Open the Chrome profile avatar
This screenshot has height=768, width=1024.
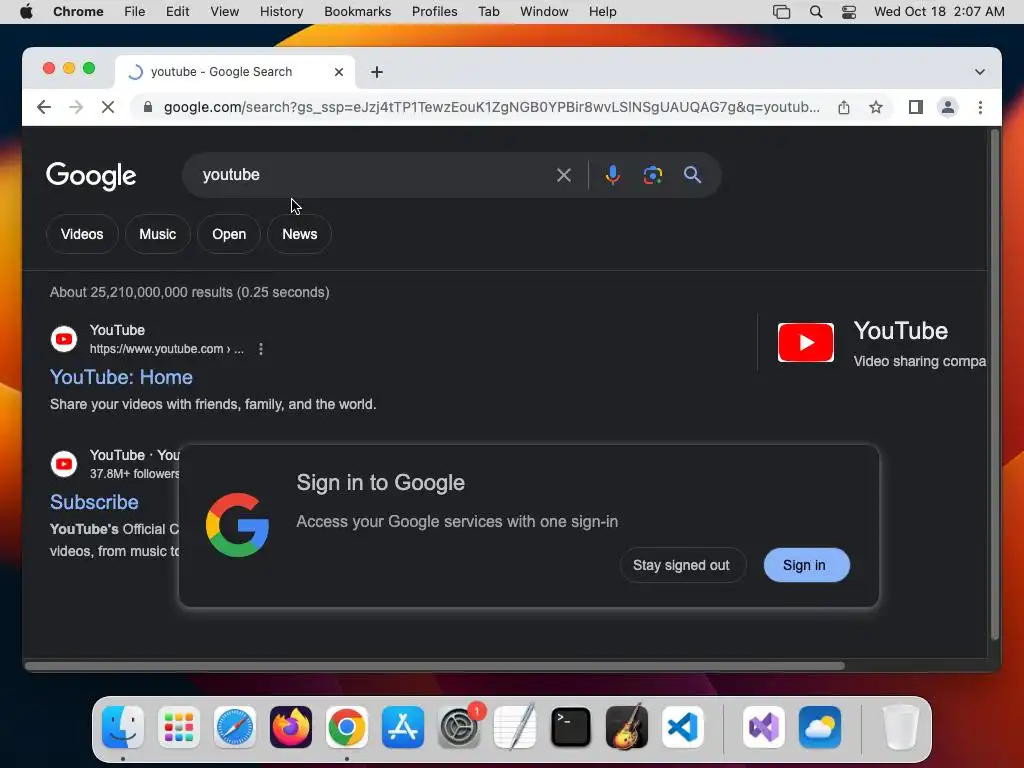pyautogui.click(x=948, y=107)
